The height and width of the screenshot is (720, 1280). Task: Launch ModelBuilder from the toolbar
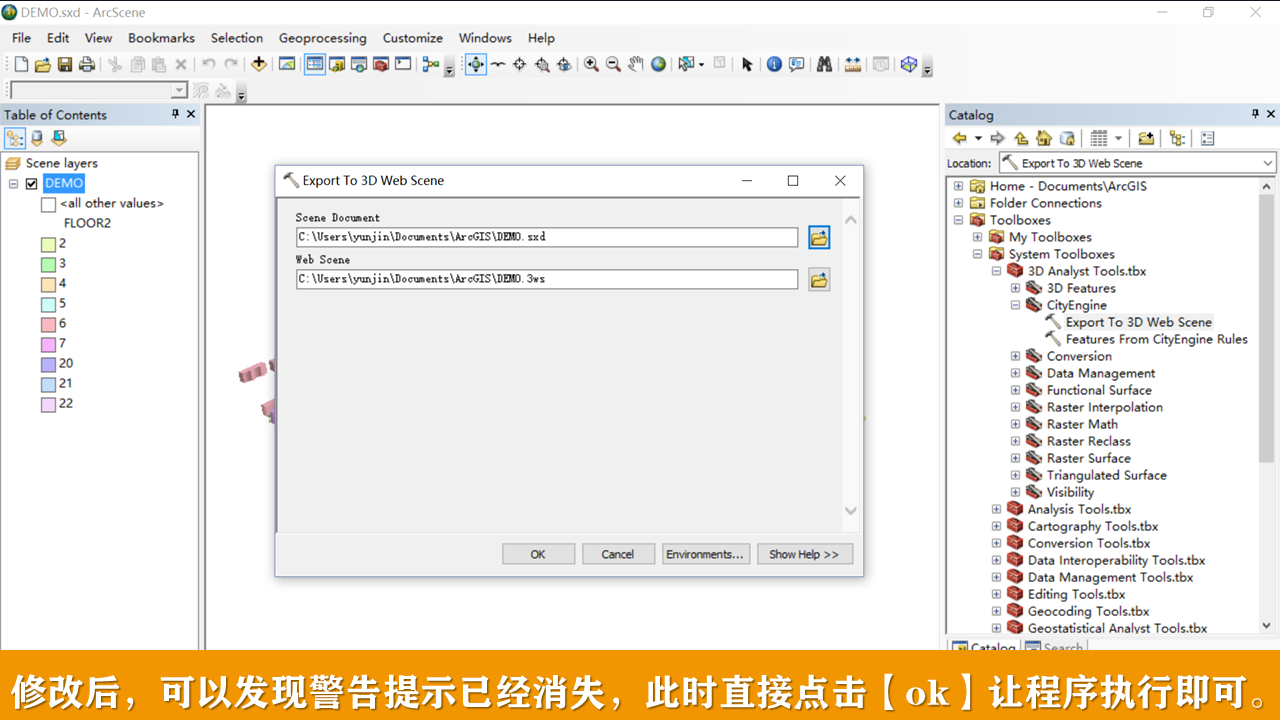[431, 64]
